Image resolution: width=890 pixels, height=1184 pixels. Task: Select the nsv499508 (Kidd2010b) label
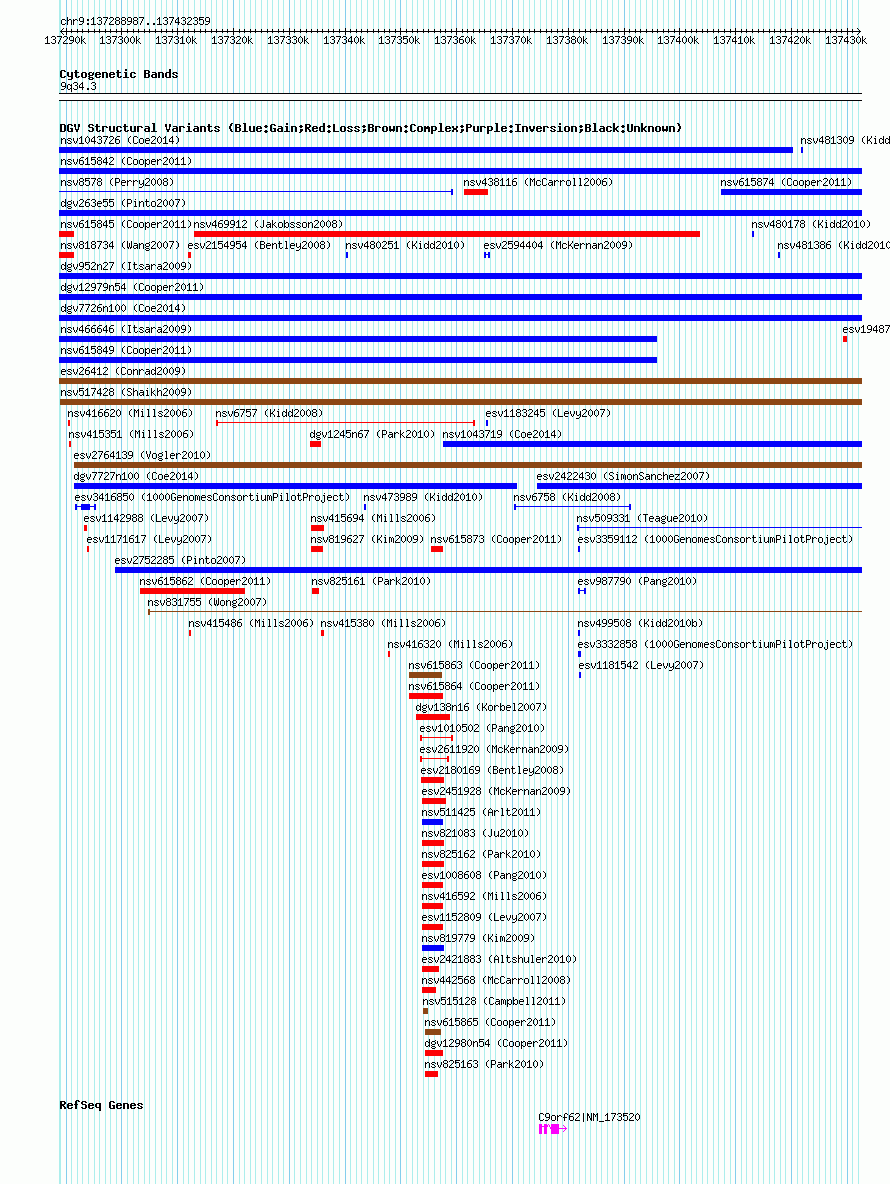click(640, 624)
